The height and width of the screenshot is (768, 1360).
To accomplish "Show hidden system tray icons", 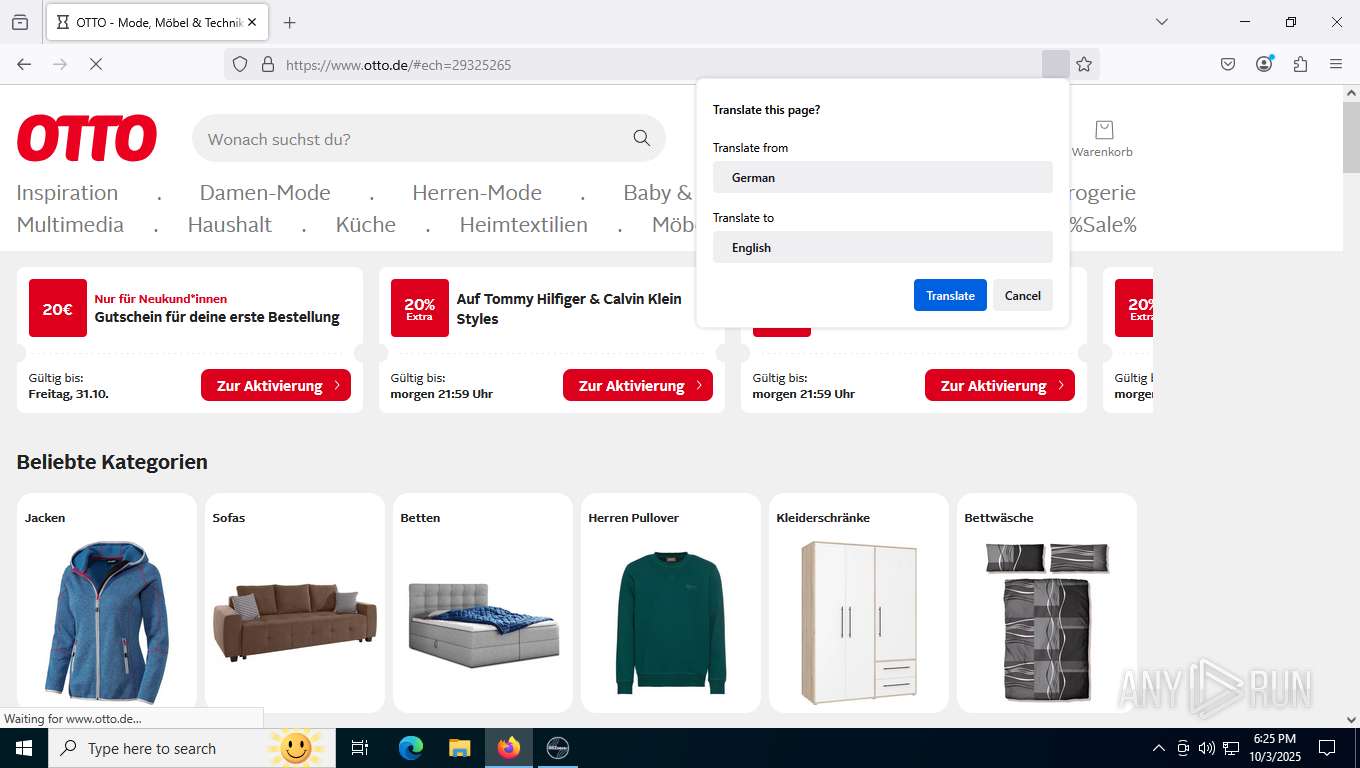I will [x=1159, y=748].
